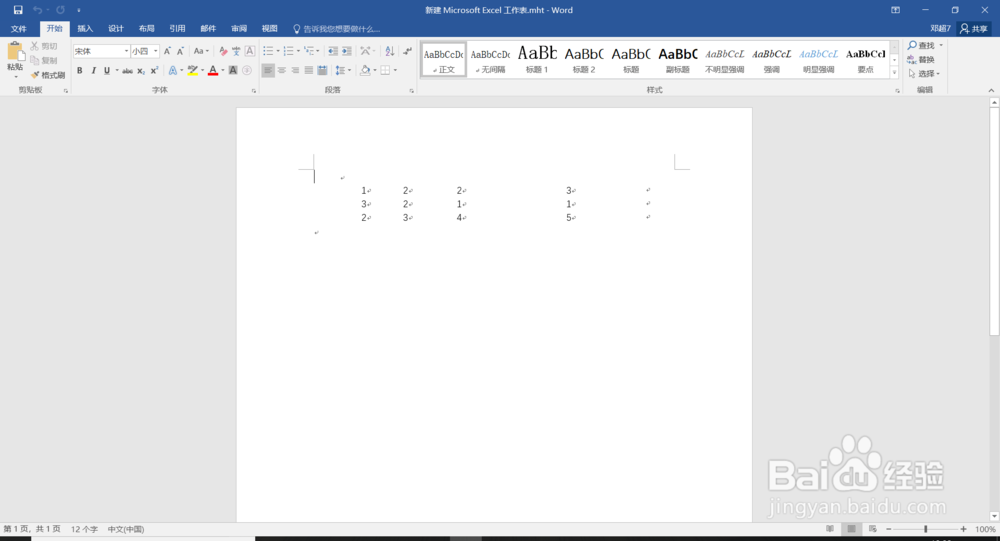Click the phonetic guide (拼音) icon
1000x541 pixels.
coord(236,51)
